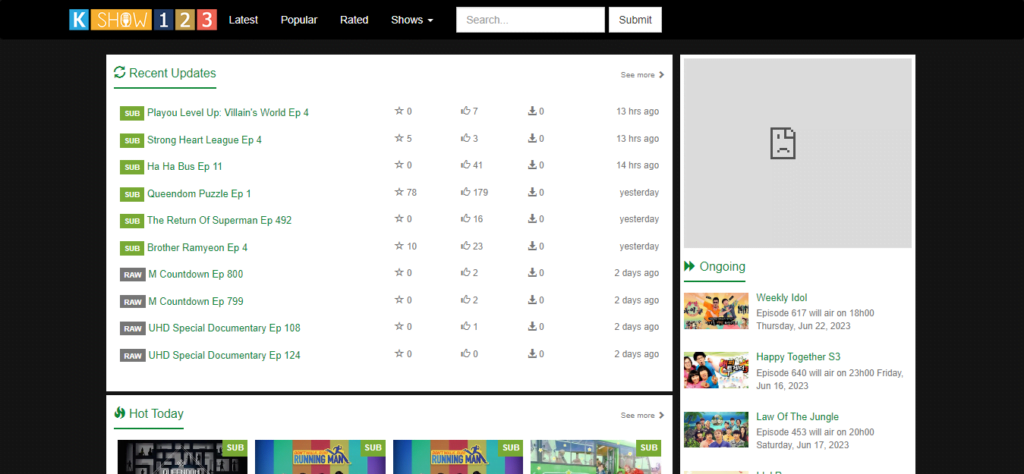
Task: Click SUB badge beside Queendom Puzzle Ep 1
Action: pyautogui.click(x=132, y=195)
